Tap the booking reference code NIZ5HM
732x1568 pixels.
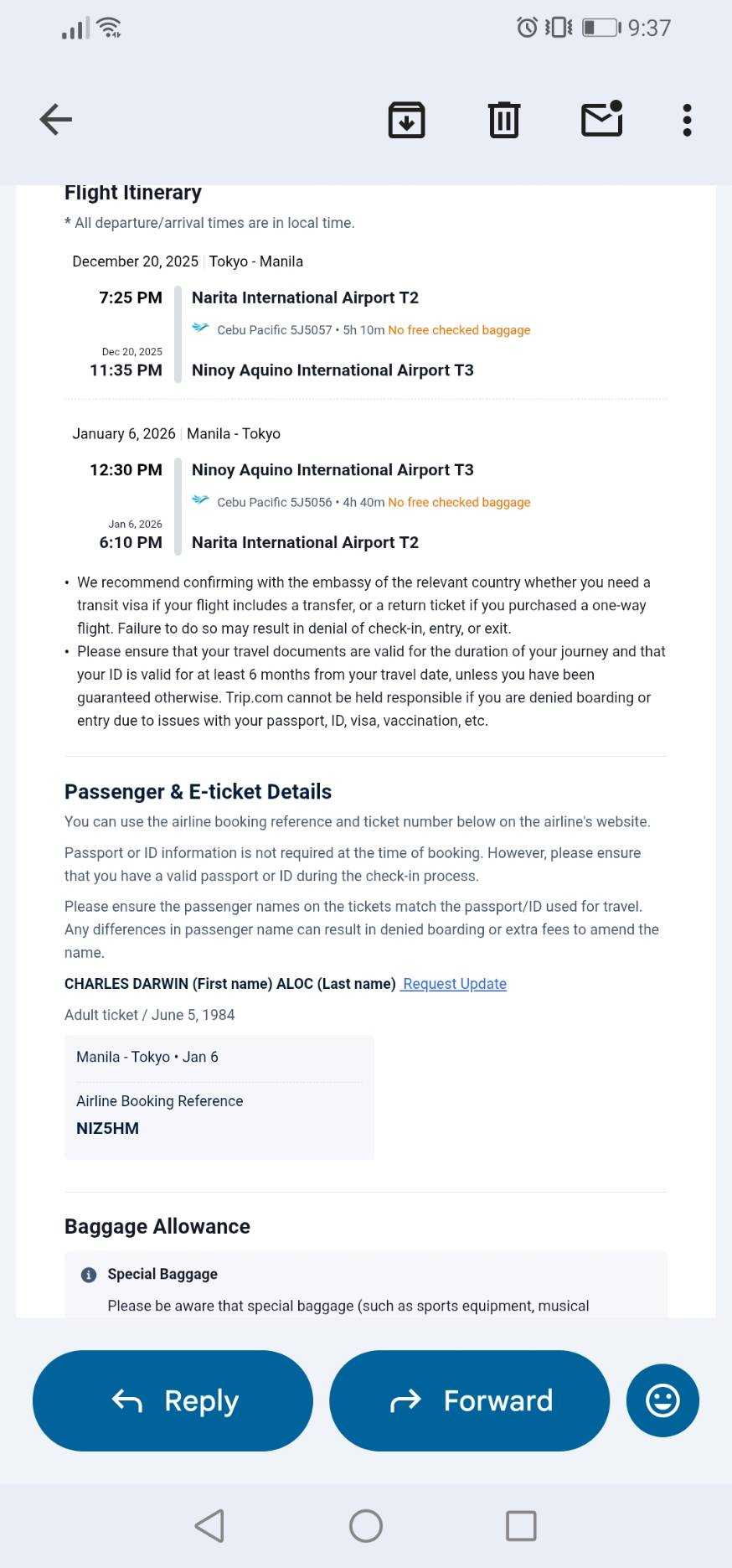pos(108,1128)
